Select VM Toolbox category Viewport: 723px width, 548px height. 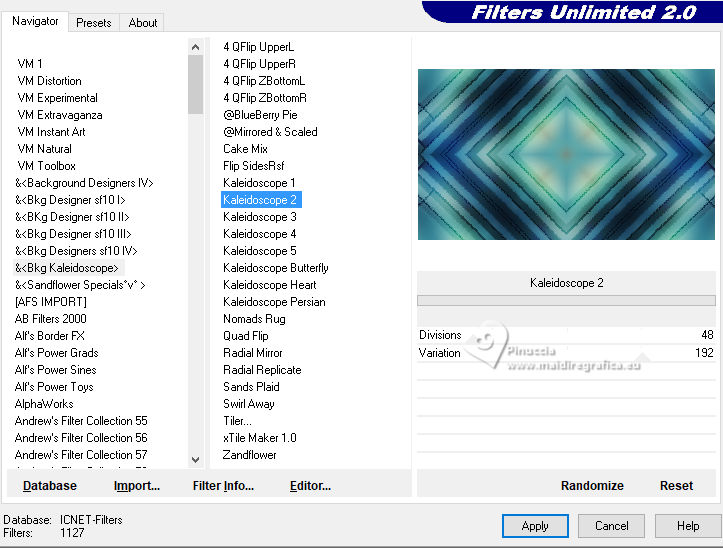pyautogui.click(x=46, y=166)
